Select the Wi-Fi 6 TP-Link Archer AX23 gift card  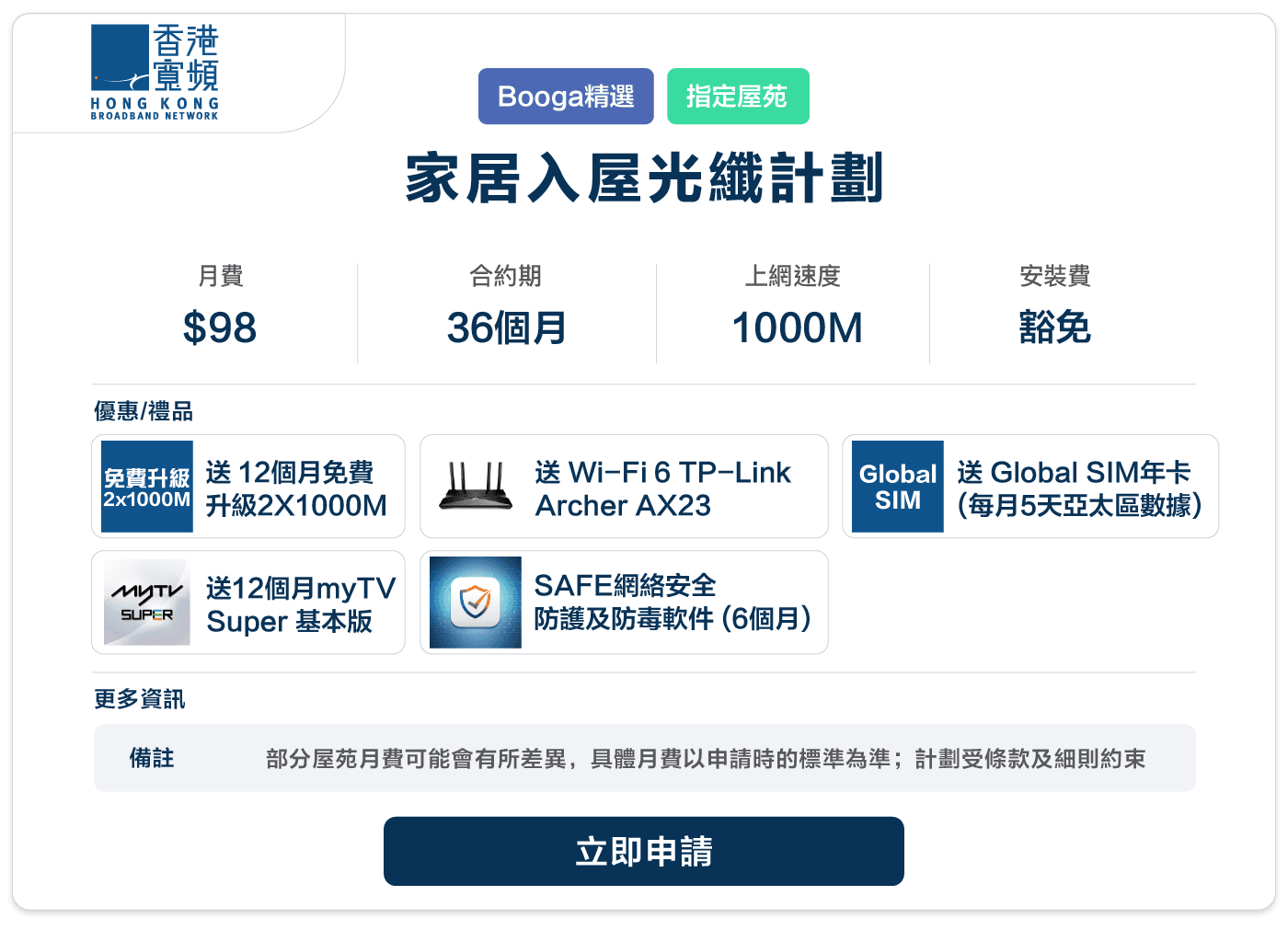(624, 486)
